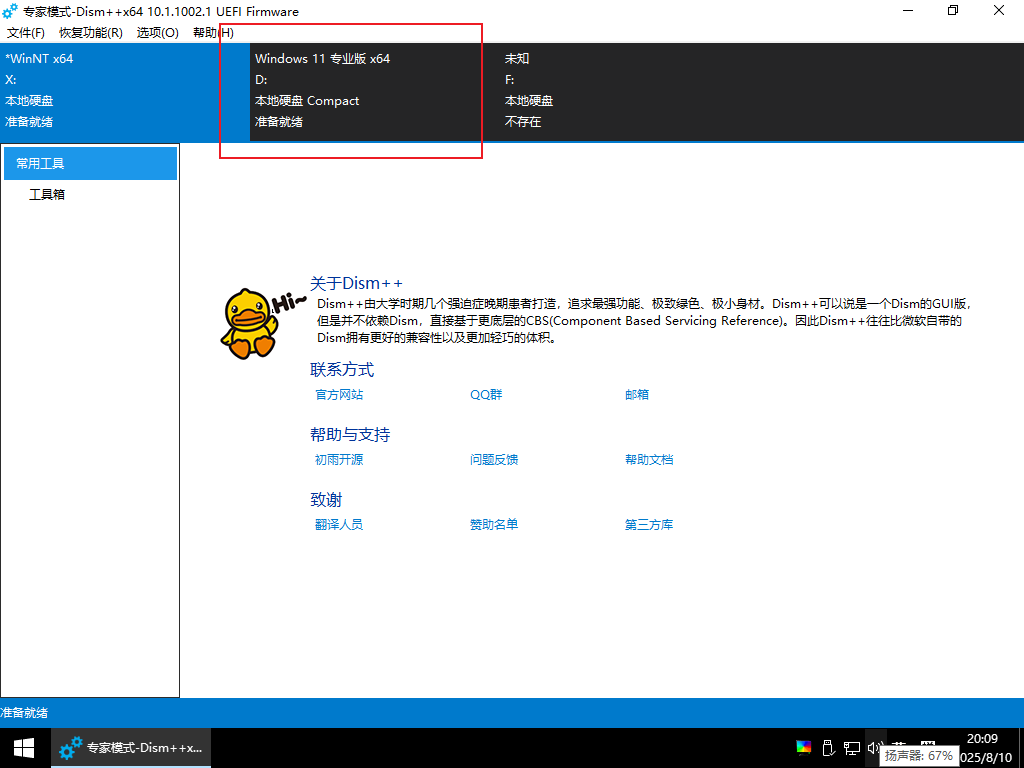Select the *WinNT x64 X: image tile
The image size is (1024, 768).
click(x=125, y=92)
